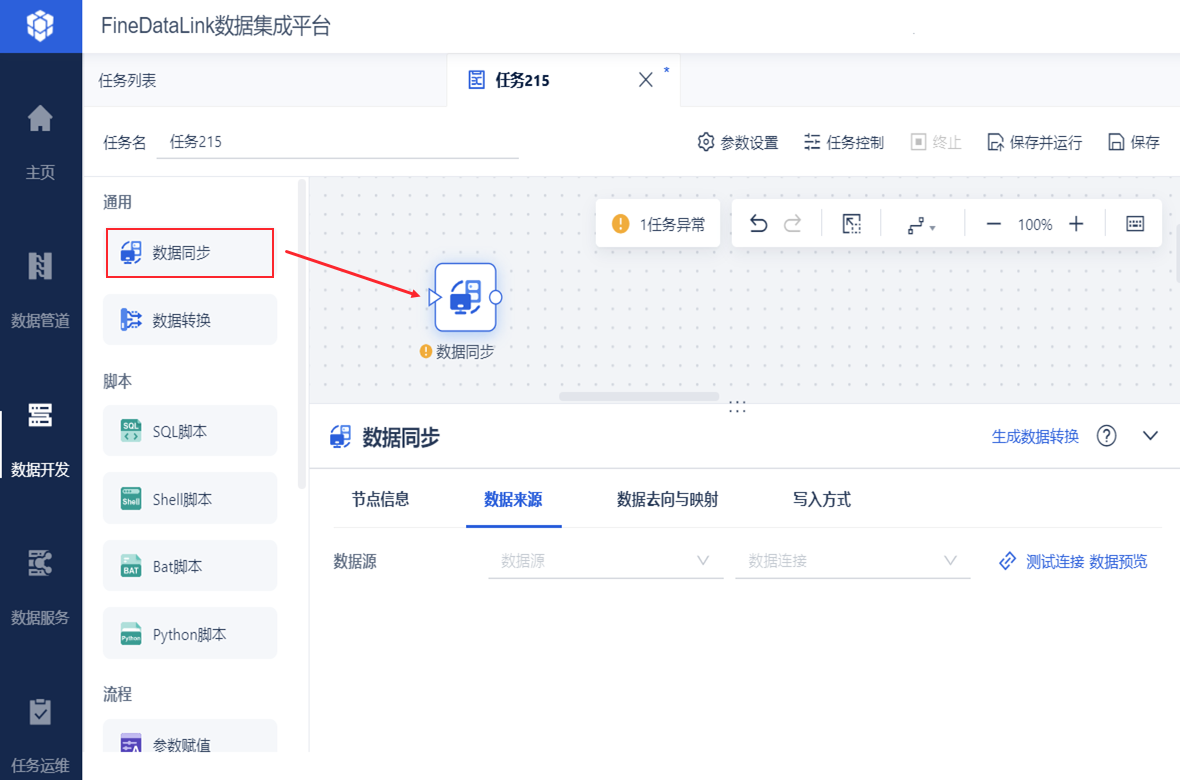Image resolution: width=1180 pixels, height=780 pixels.
Task: Click the 任务名 input field
Action: pos(337,142)
